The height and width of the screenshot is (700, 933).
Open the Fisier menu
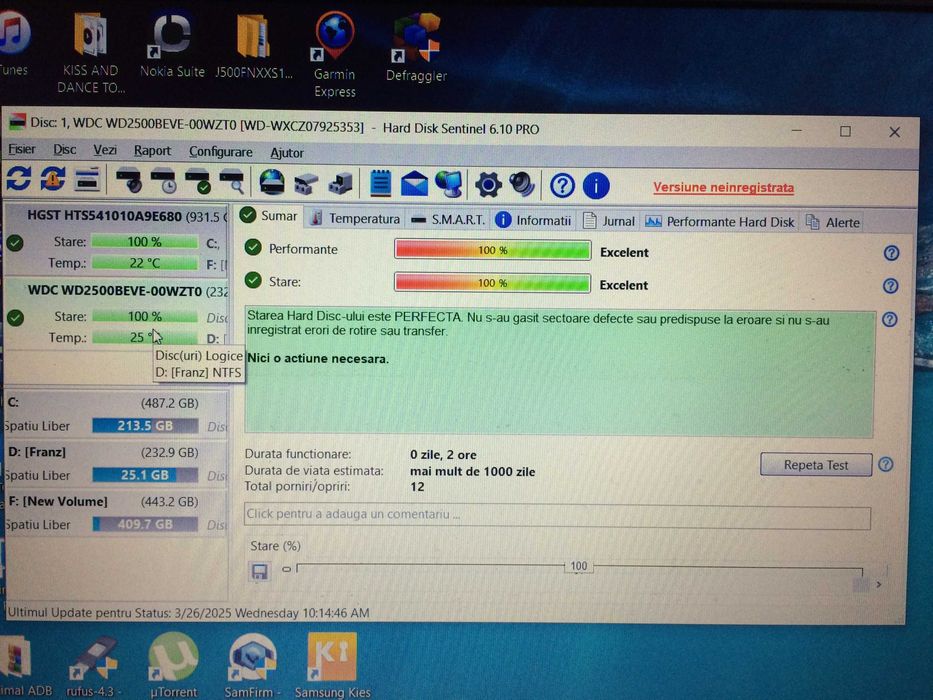(x=22, y=149)
